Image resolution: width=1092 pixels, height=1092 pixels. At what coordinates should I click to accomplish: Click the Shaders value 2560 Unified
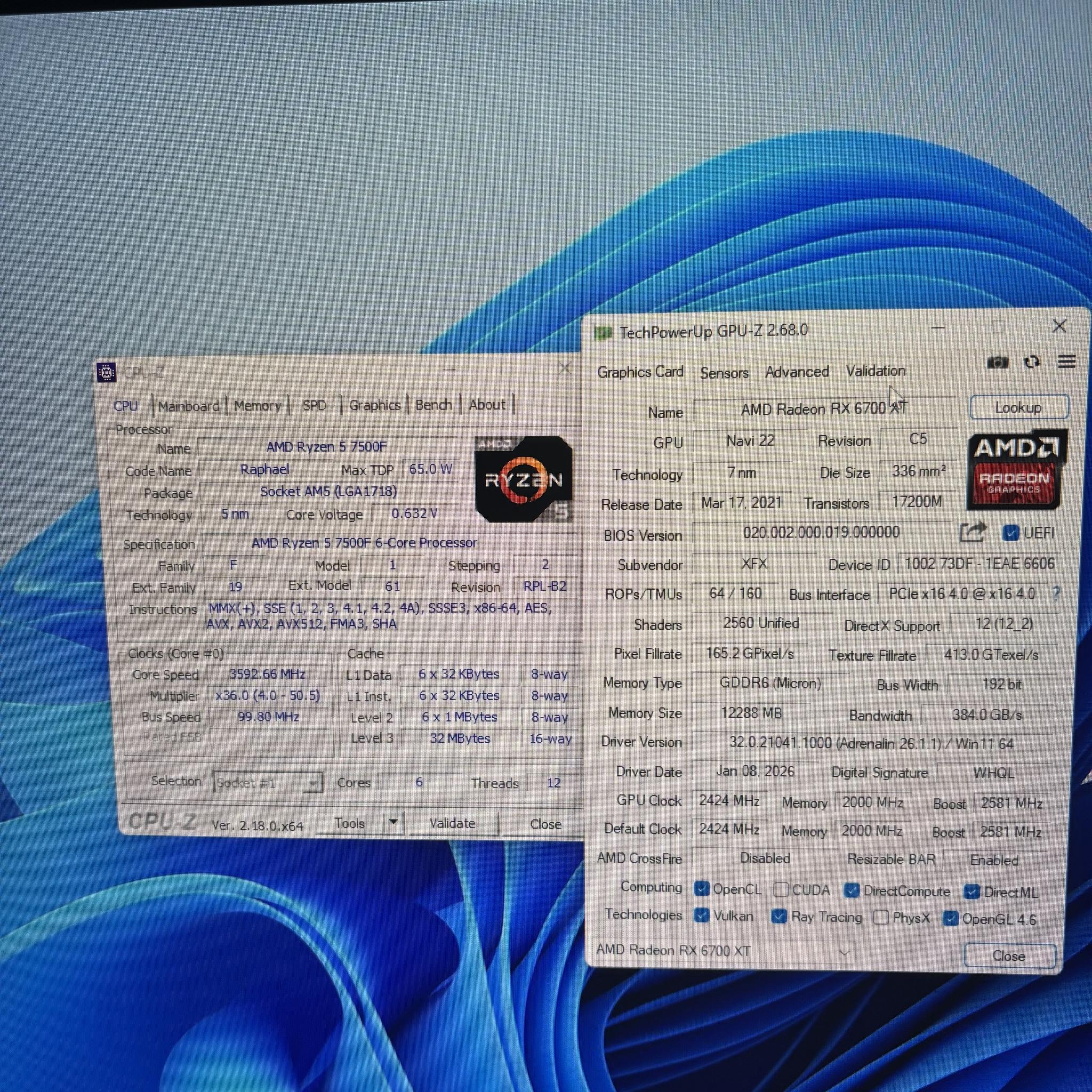[761, 623]
